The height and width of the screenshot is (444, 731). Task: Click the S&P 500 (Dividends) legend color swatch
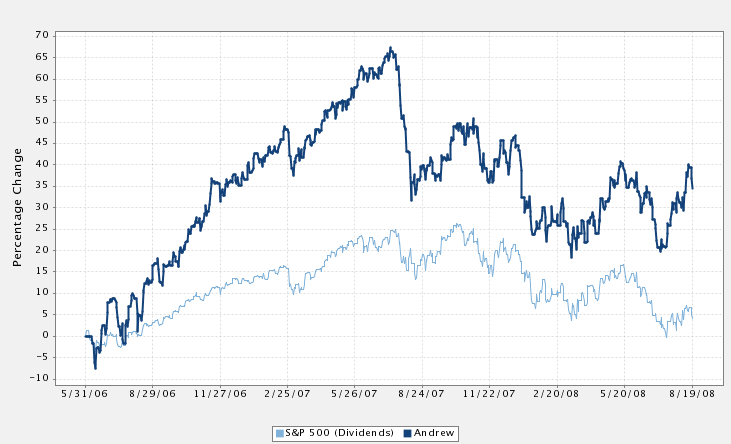[280, 434]
